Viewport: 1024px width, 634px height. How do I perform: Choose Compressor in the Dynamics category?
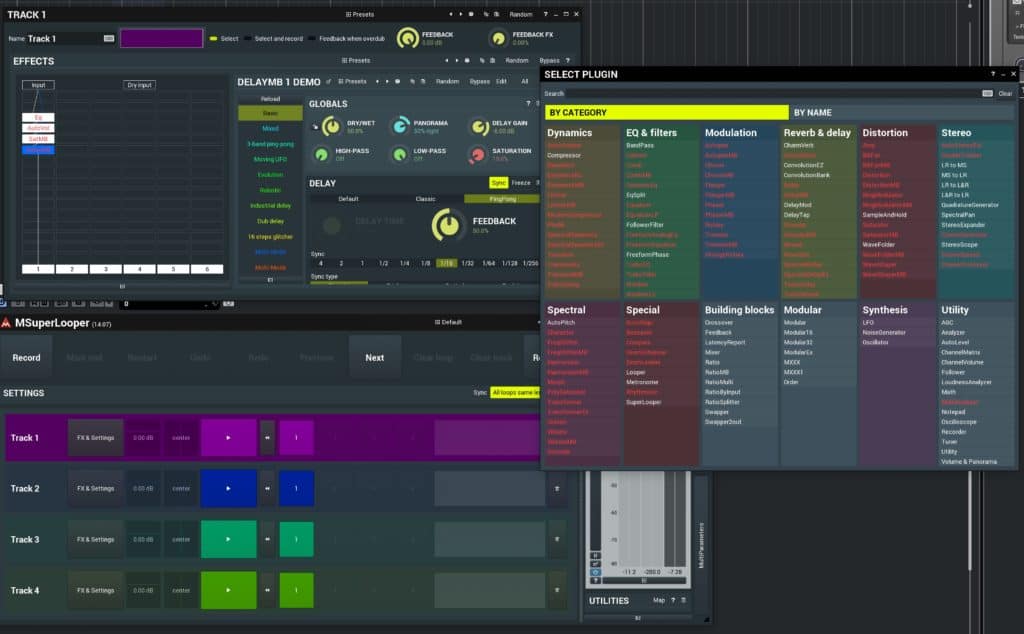point(564,155)
